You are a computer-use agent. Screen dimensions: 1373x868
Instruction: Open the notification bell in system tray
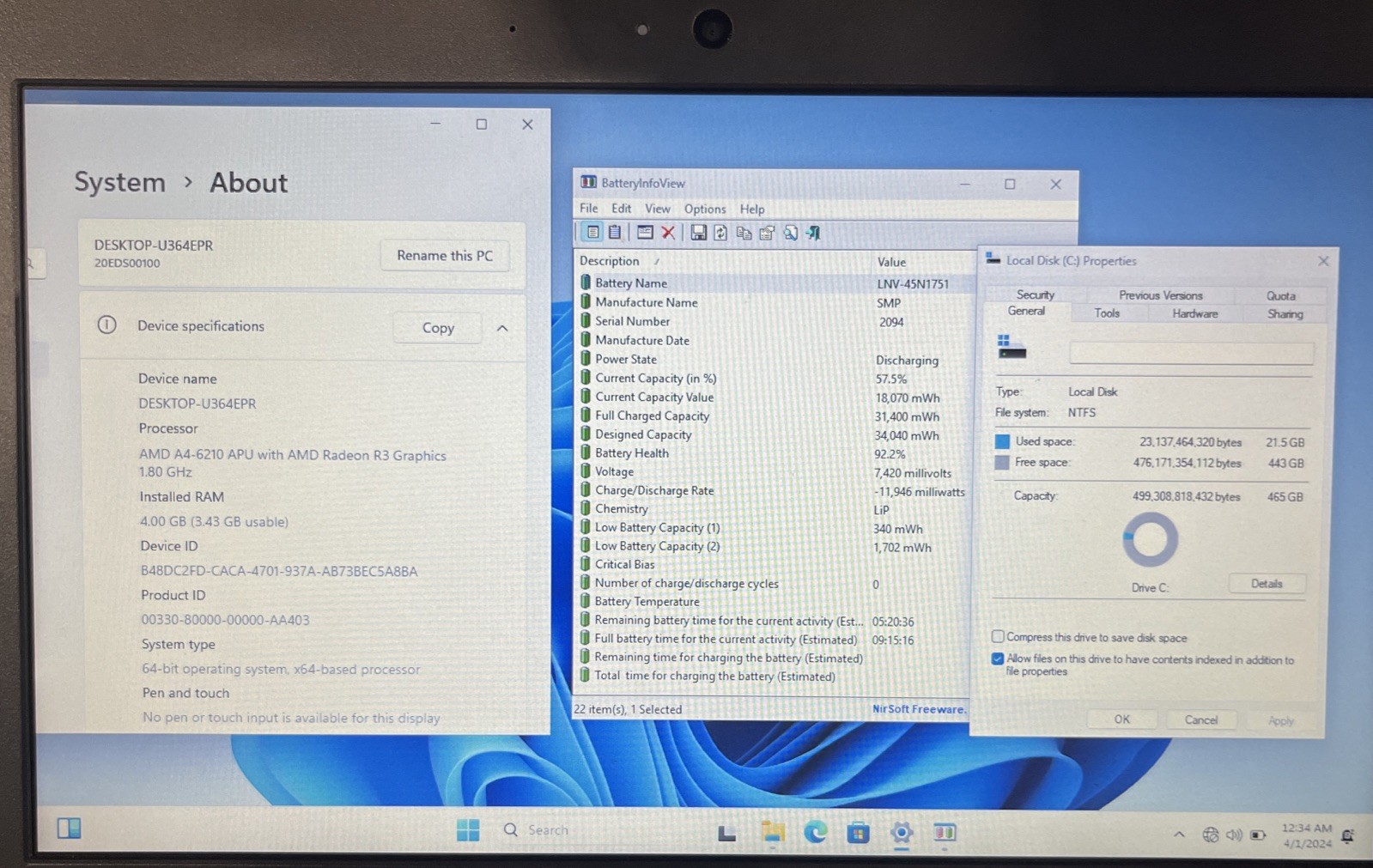pos(1347,835)
